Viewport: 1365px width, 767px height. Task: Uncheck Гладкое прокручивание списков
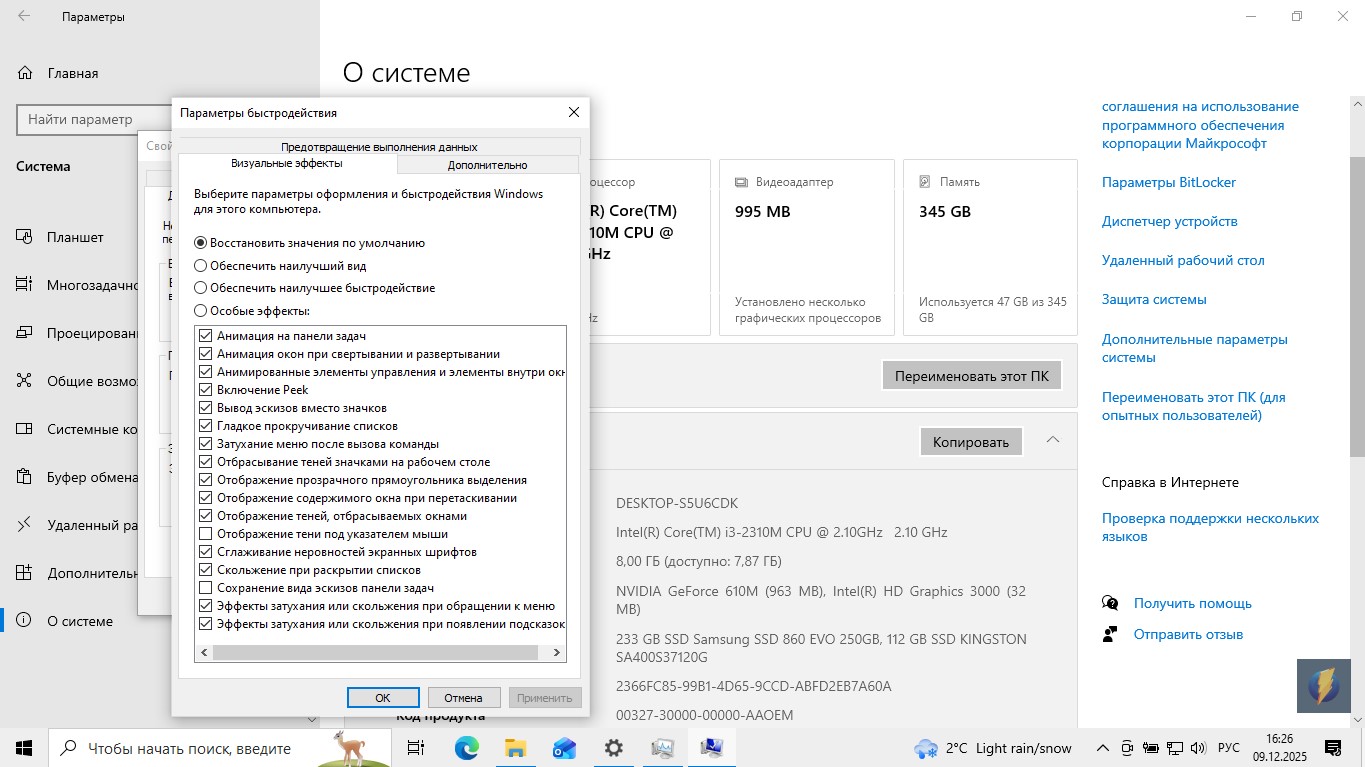(x=206, y=426)
